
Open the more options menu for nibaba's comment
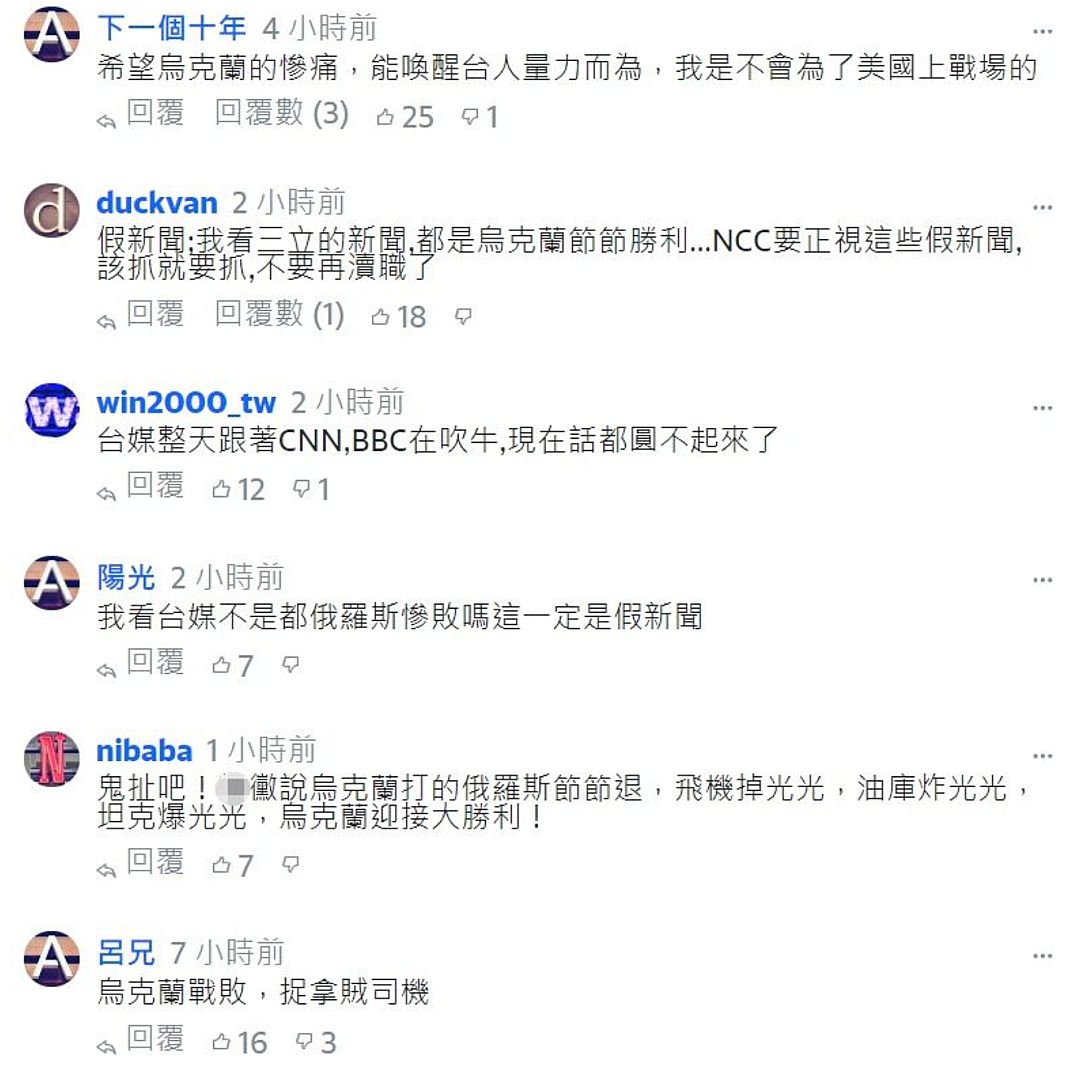tap(1043, 756)
